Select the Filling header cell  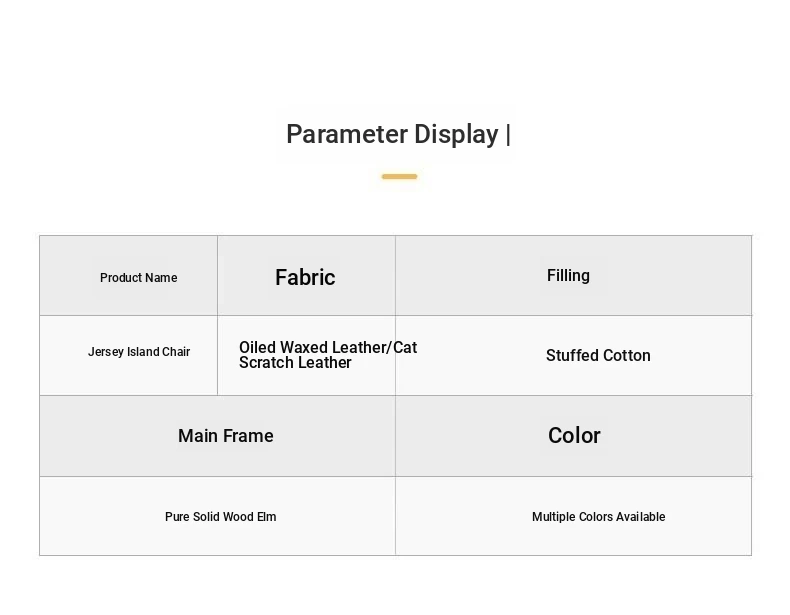[573, 276]
